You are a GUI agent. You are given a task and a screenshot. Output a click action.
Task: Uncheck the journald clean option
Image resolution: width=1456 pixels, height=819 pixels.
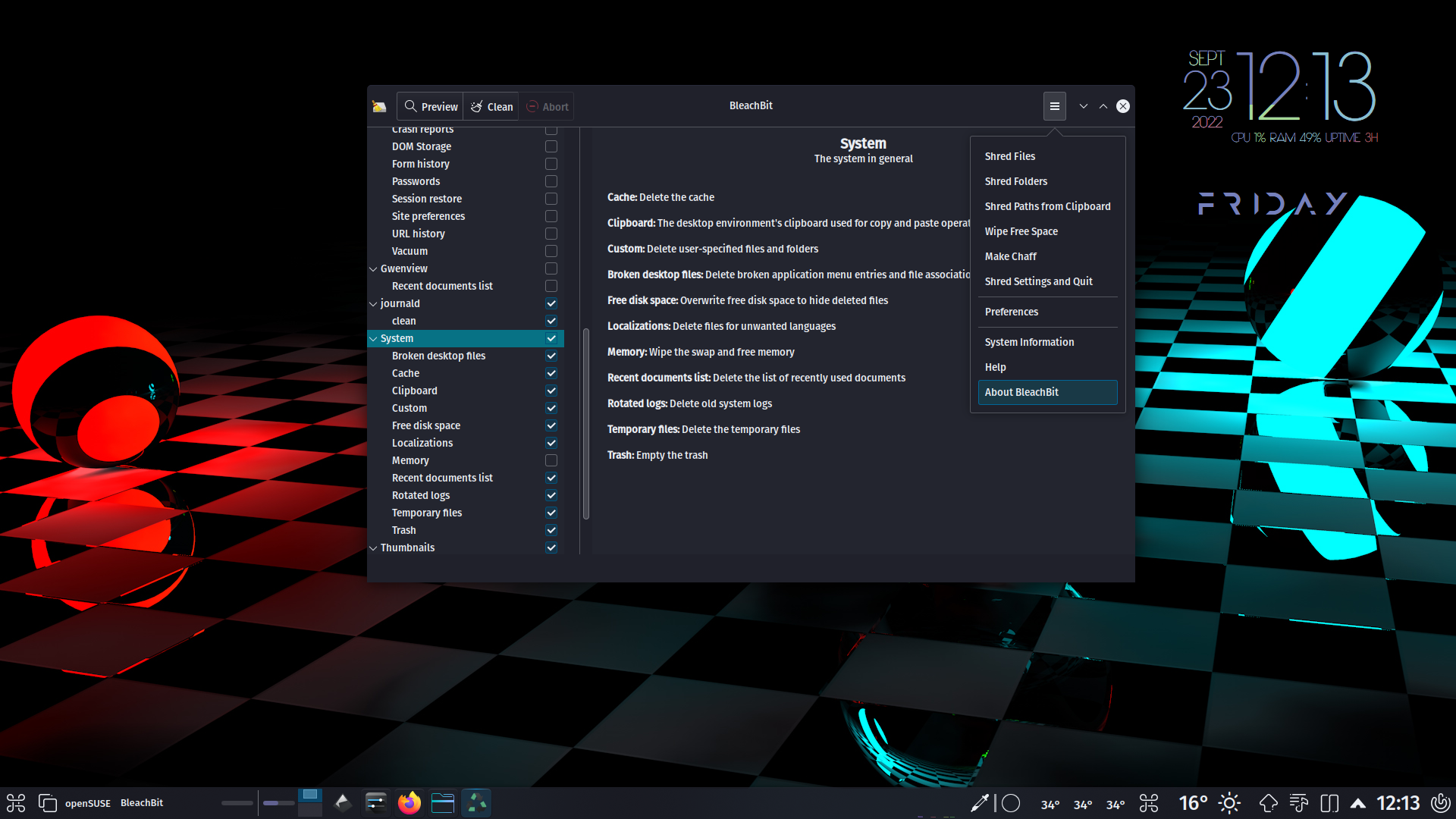pos(551,321)
